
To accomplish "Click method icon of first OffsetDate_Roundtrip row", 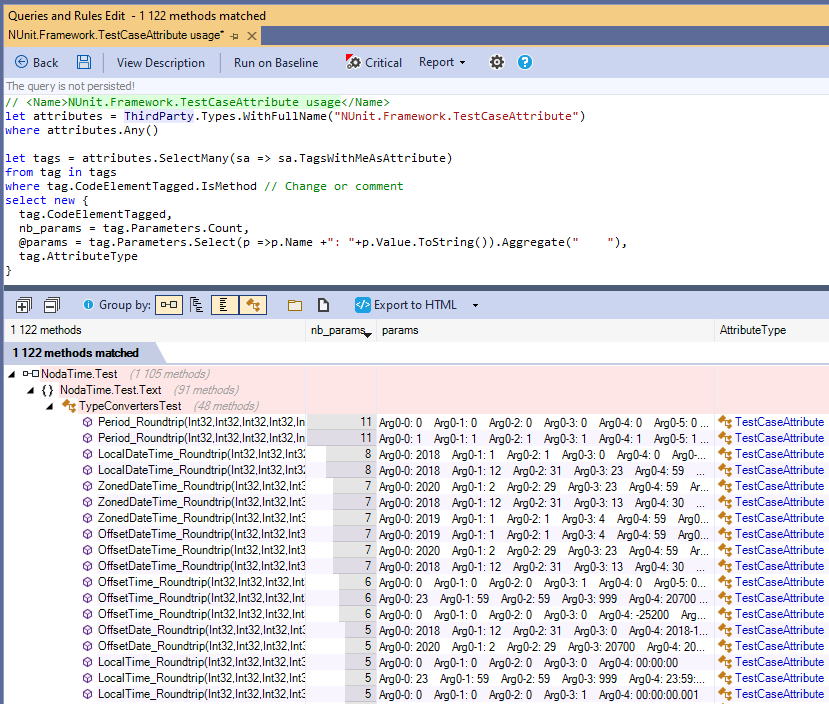I will pos(88,630).
